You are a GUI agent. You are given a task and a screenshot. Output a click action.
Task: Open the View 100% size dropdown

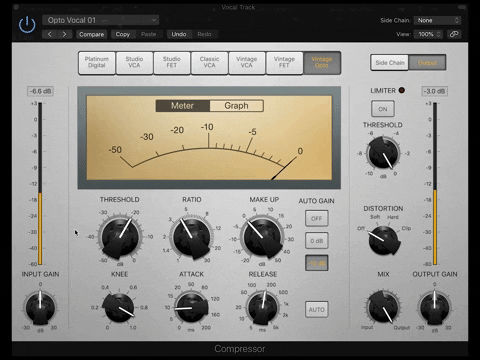(x=428, y=34)
